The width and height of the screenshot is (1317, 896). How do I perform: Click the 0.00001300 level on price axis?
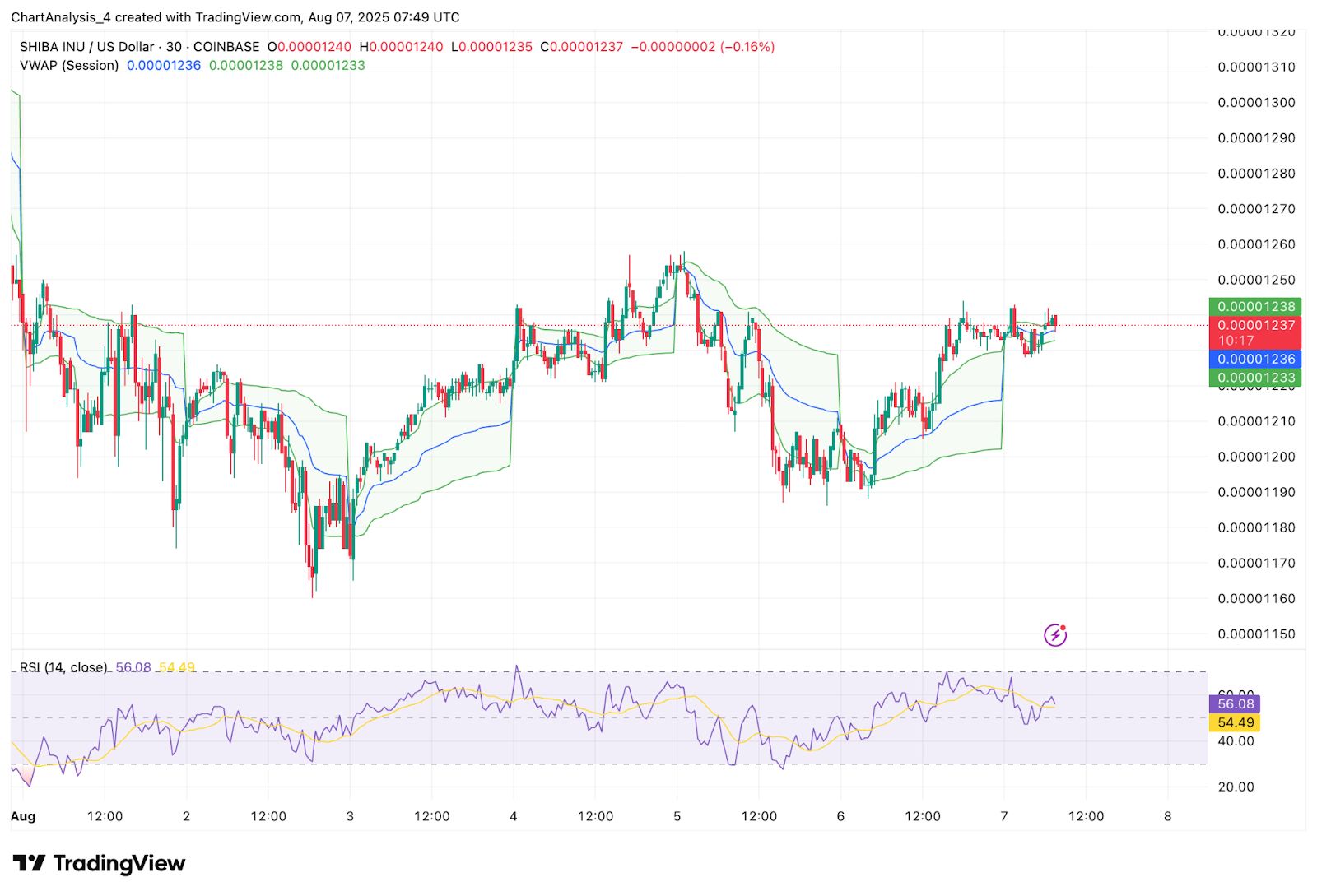pos(1256,103)
